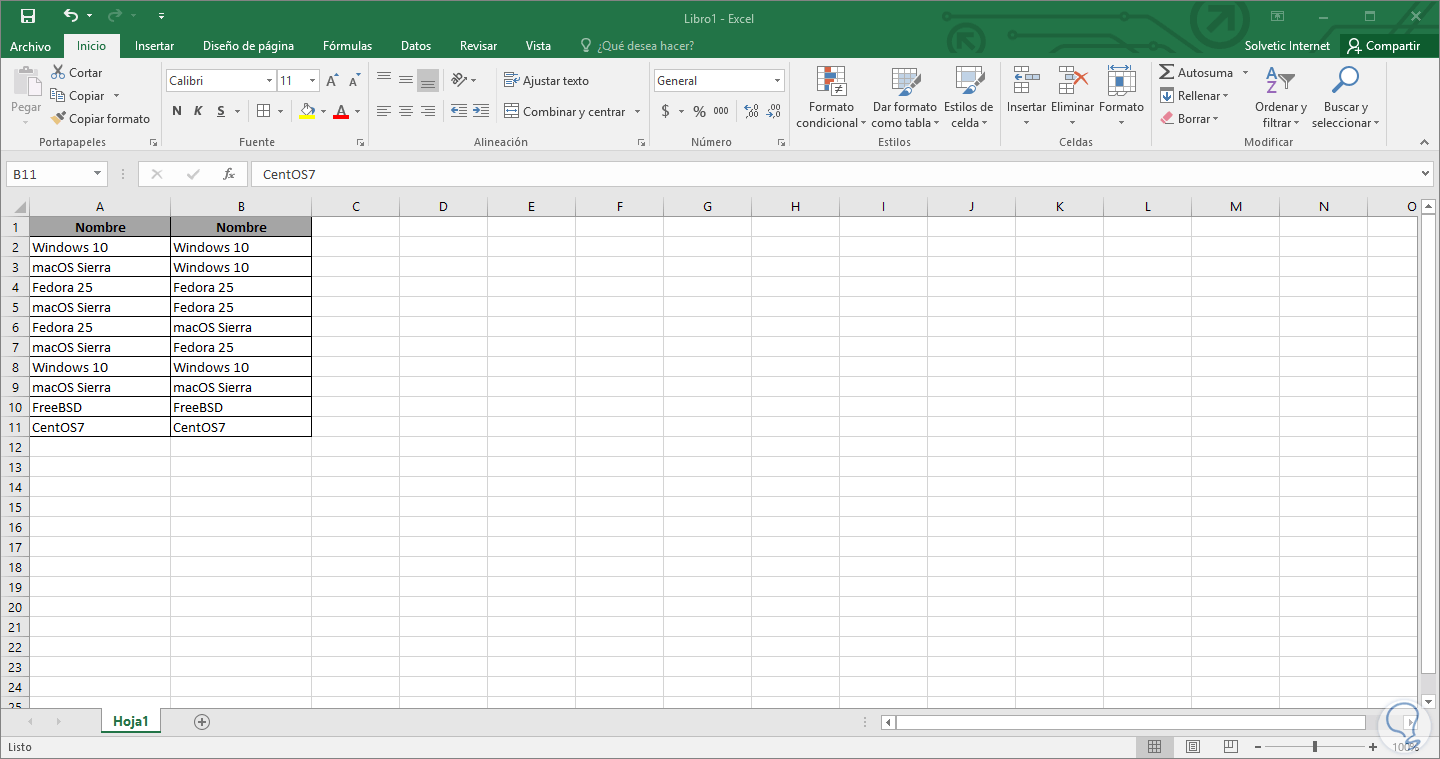Open the Fuente dialog launcher

[360, 143]
